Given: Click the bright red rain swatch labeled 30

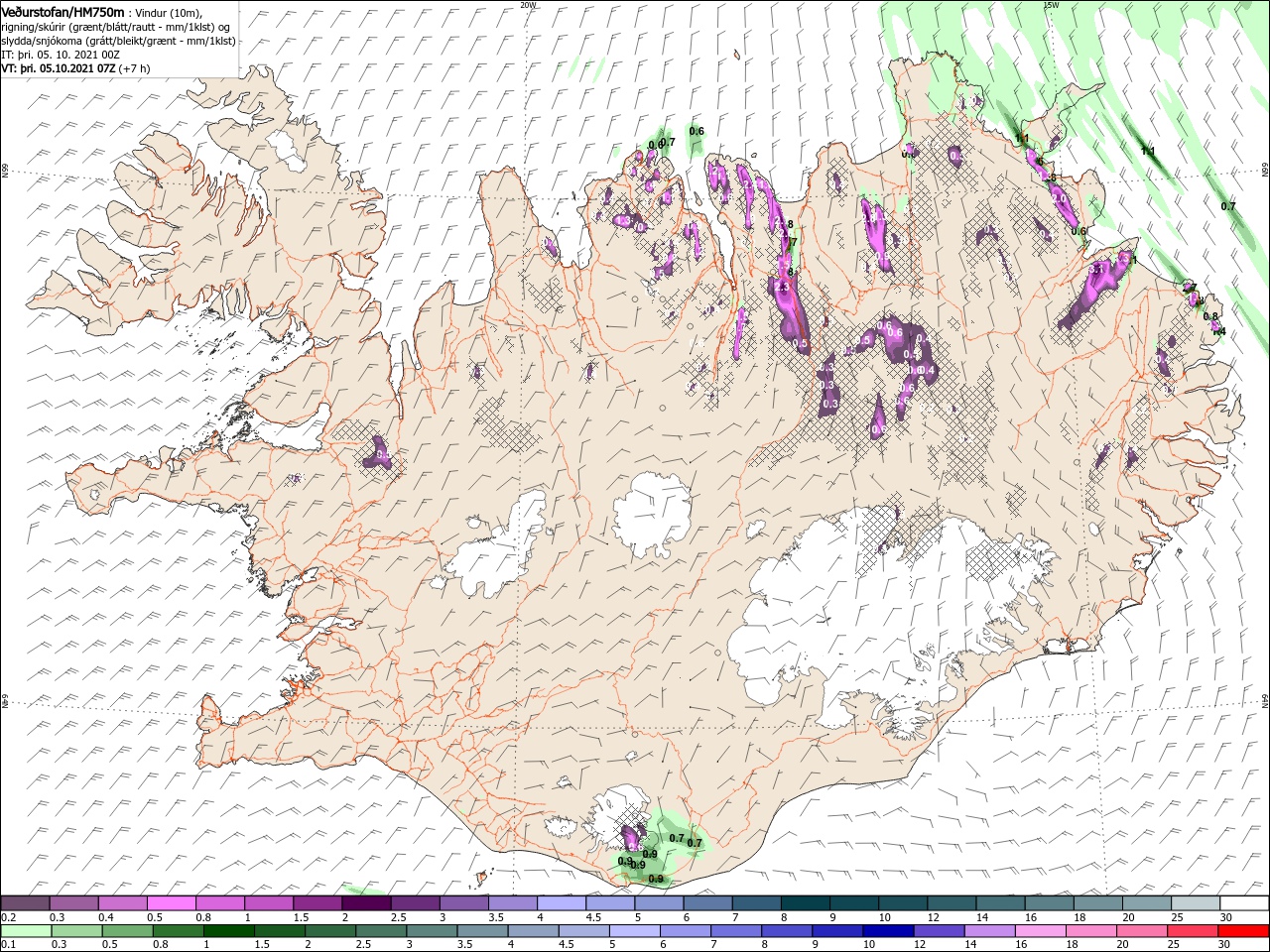Looking at the screenshot, I should [x=1242, y=931].
